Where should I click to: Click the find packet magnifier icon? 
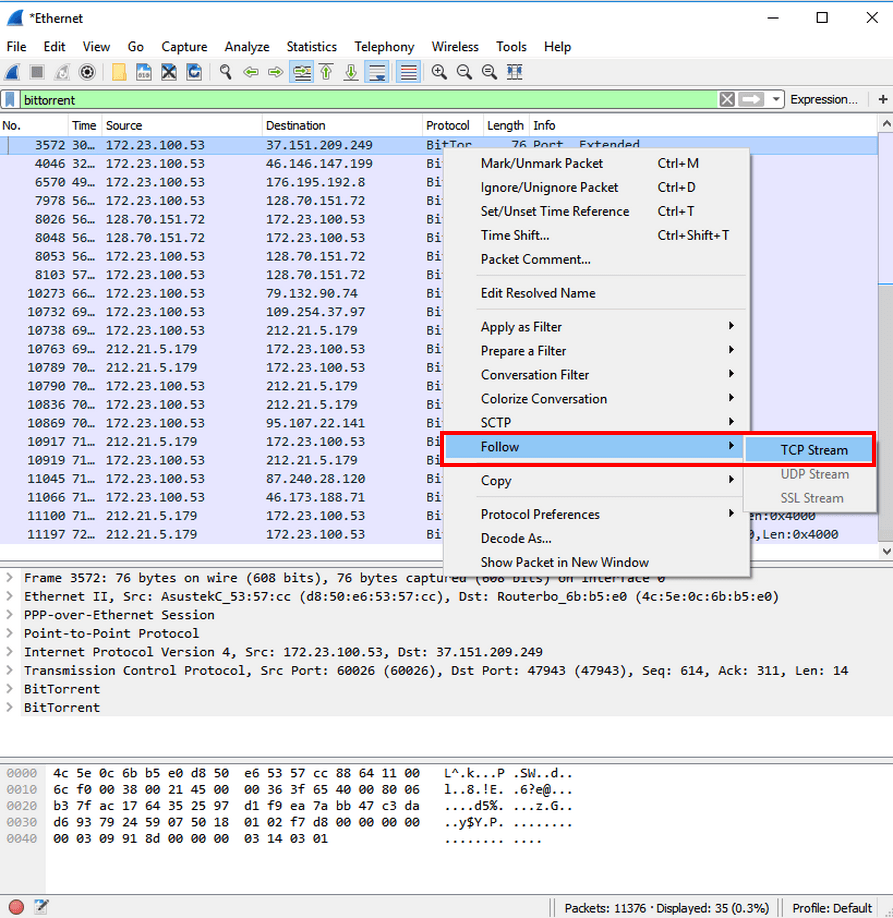[226, 72]
